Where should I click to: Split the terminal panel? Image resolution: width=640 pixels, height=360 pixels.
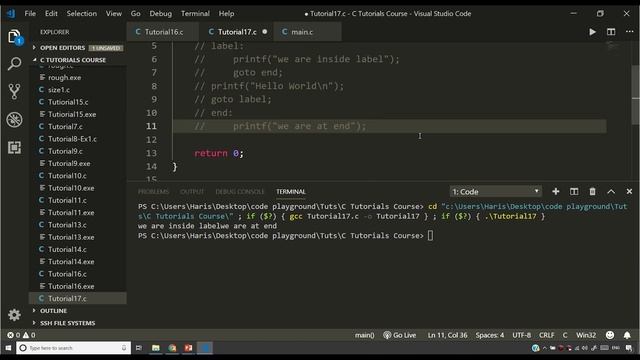574,191
